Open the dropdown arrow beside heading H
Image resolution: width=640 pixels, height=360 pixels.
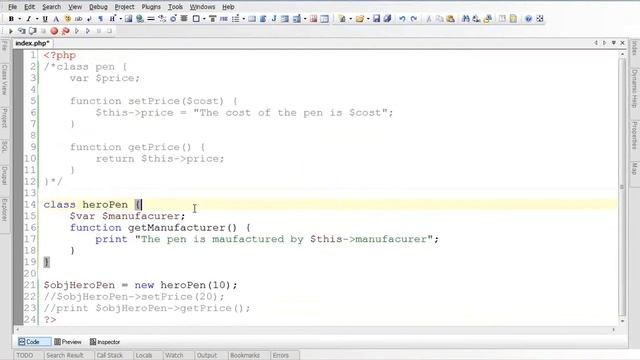120,19
